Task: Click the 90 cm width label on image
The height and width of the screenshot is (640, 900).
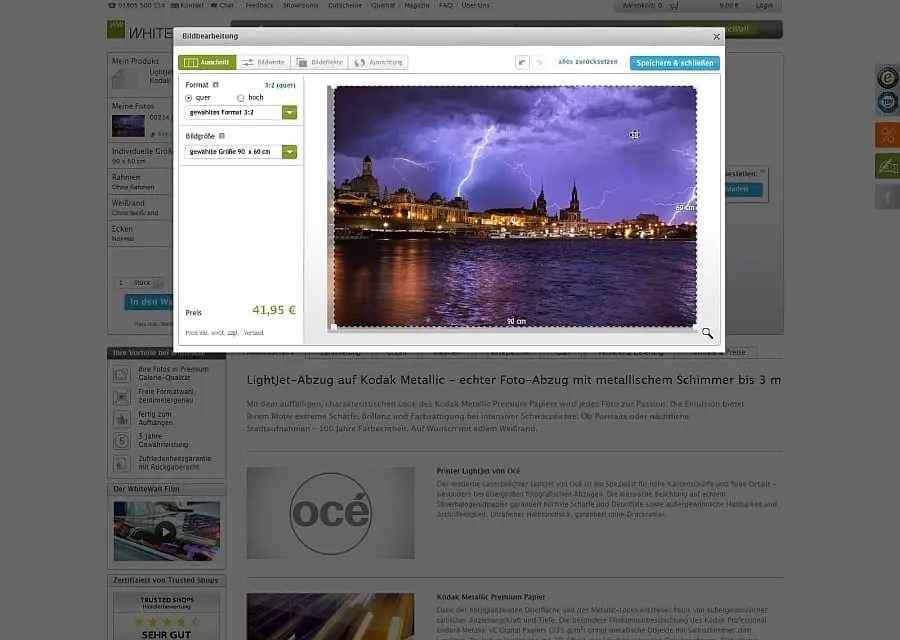Action: [516, 321]
